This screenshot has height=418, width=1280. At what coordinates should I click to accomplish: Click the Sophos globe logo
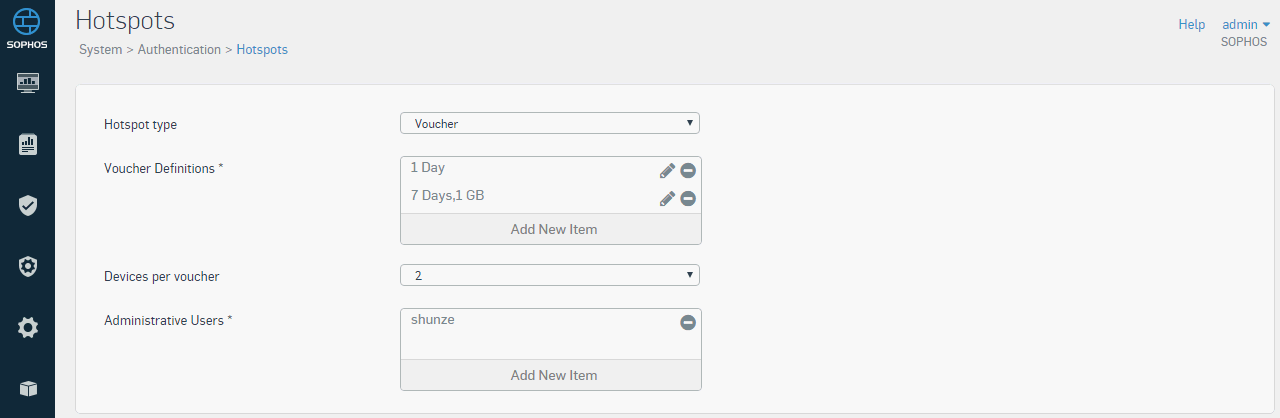(27, 21)
